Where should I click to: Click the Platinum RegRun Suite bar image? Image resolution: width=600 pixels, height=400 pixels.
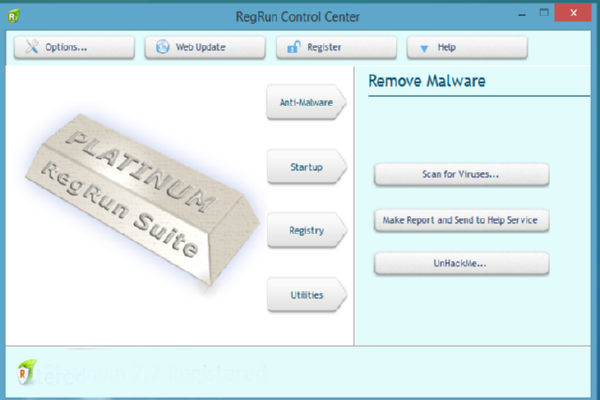coord(142,199)
